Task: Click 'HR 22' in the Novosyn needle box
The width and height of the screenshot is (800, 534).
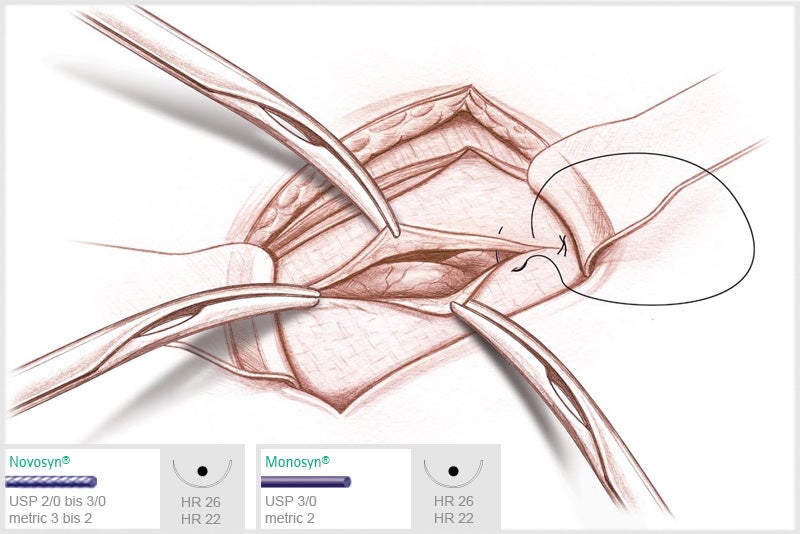Action: [x=201, y=519]
